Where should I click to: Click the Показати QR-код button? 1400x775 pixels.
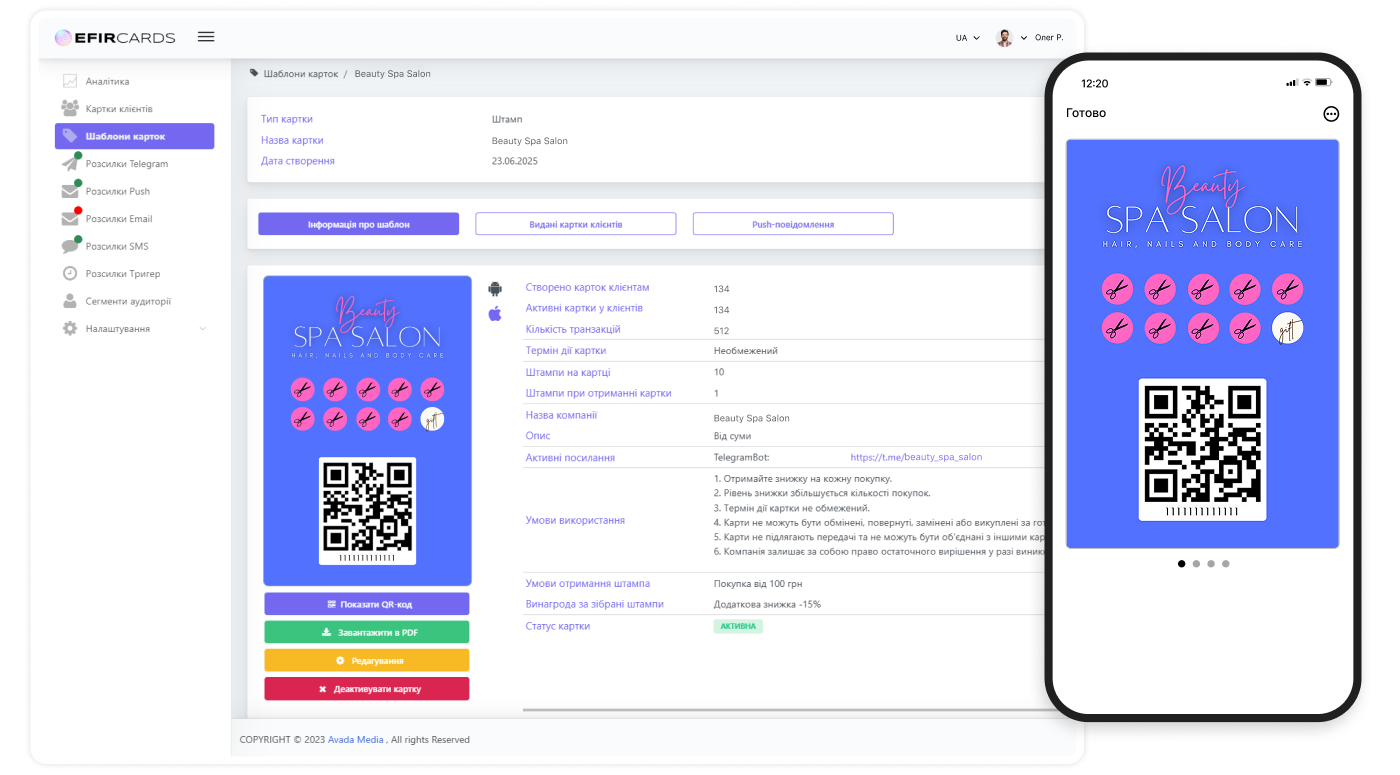(367, 604)
